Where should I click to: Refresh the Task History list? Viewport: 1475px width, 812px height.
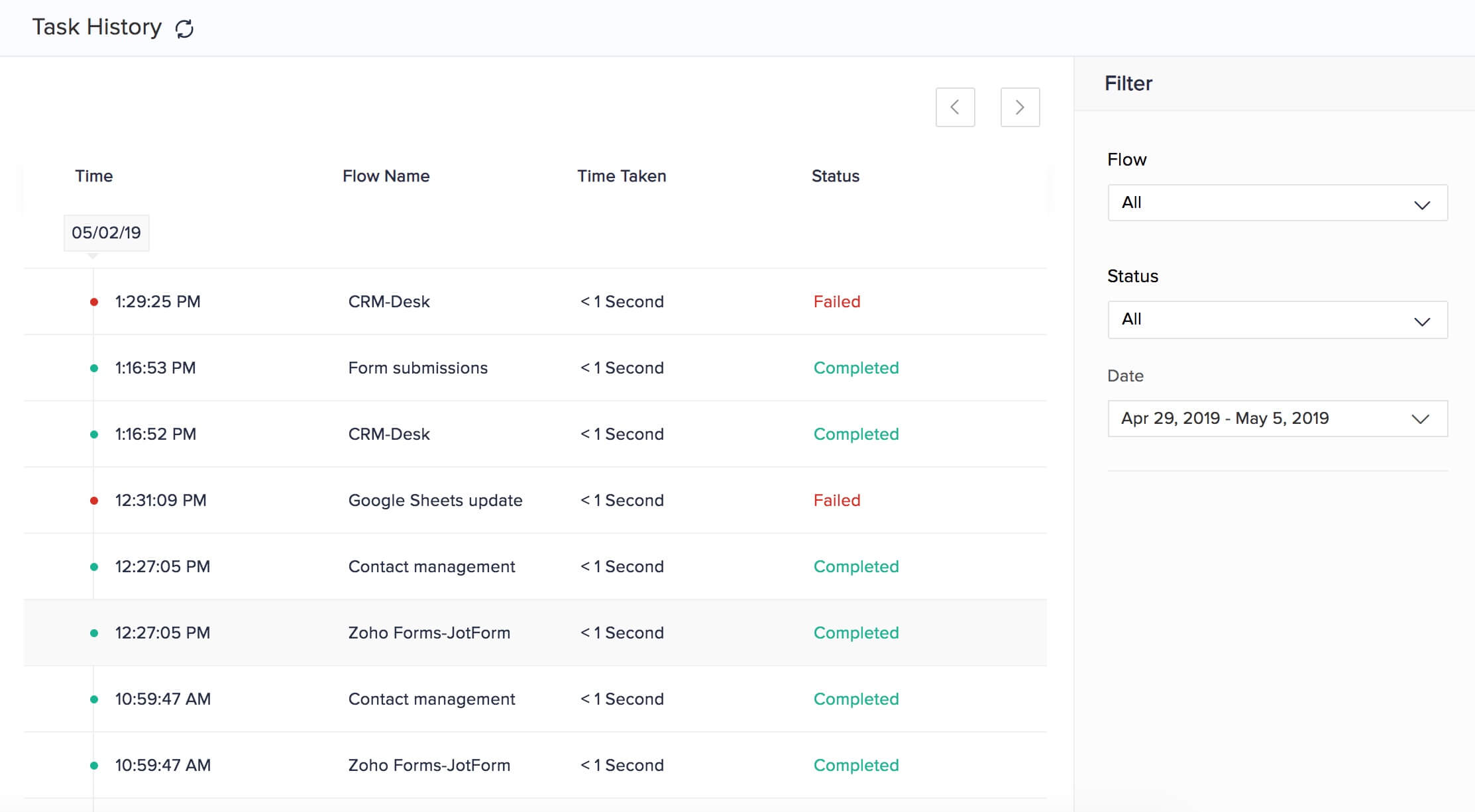(184, 28)
